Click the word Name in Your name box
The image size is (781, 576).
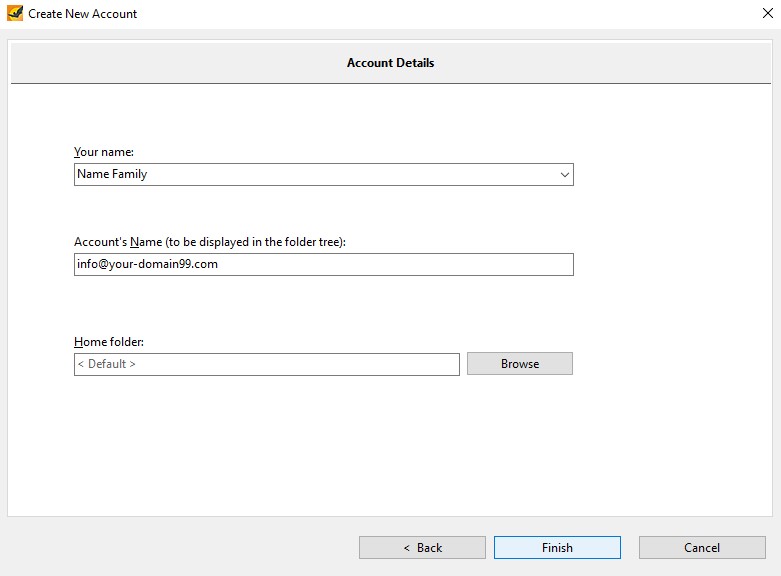(93, 174)
